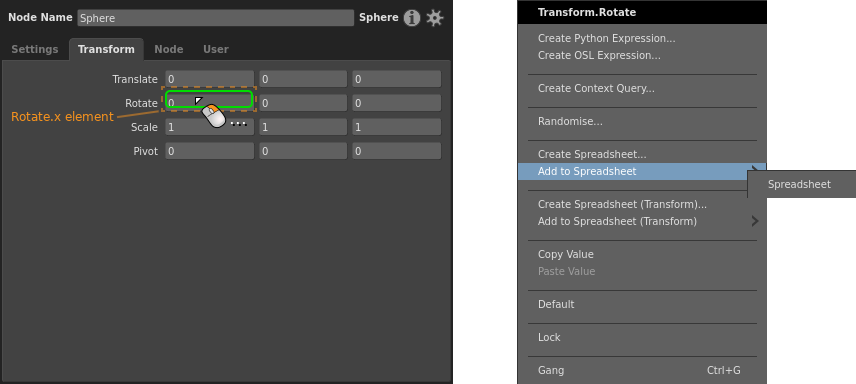The image size is (856, 384).
Task: Click the Pivot Y field
Action: point(303,151)
